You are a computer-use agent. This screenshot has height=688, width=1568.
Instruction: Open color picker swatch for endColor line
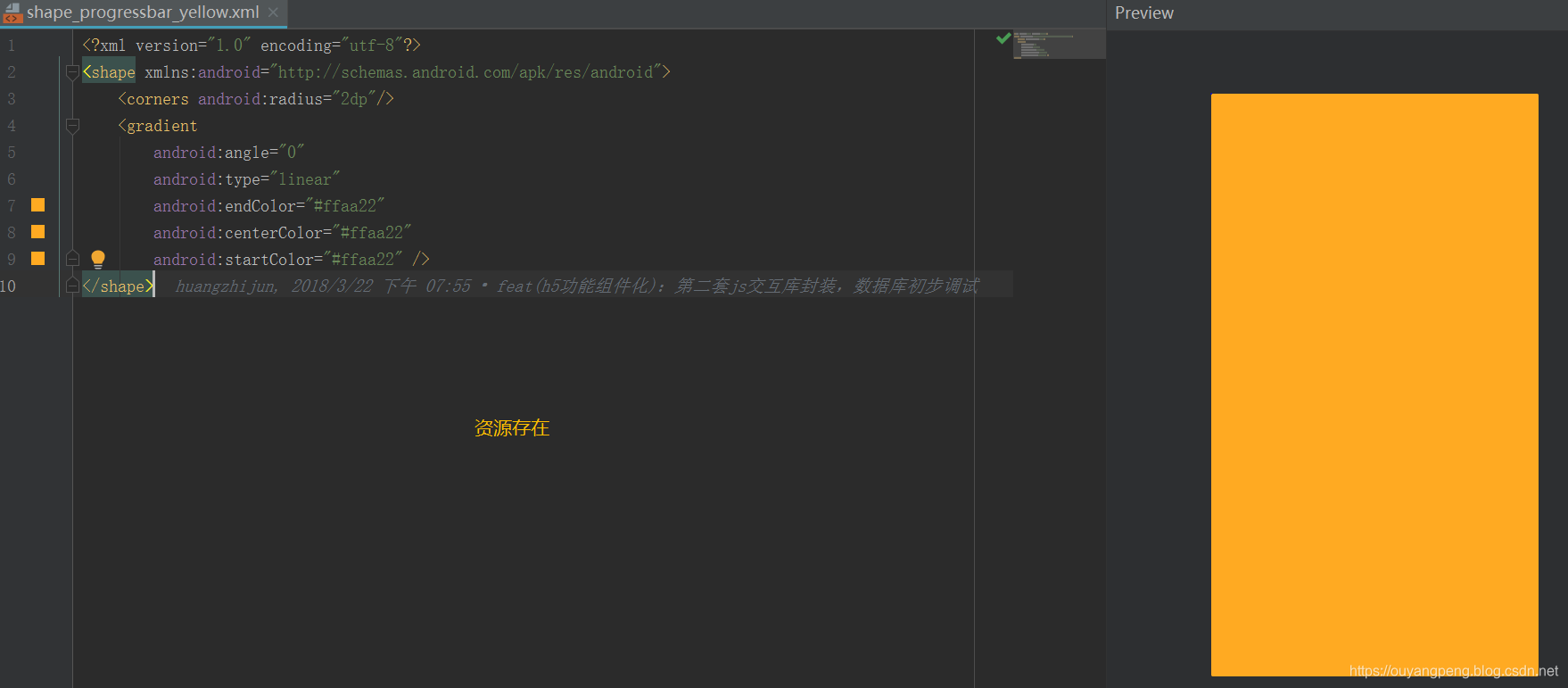(37, 205)
